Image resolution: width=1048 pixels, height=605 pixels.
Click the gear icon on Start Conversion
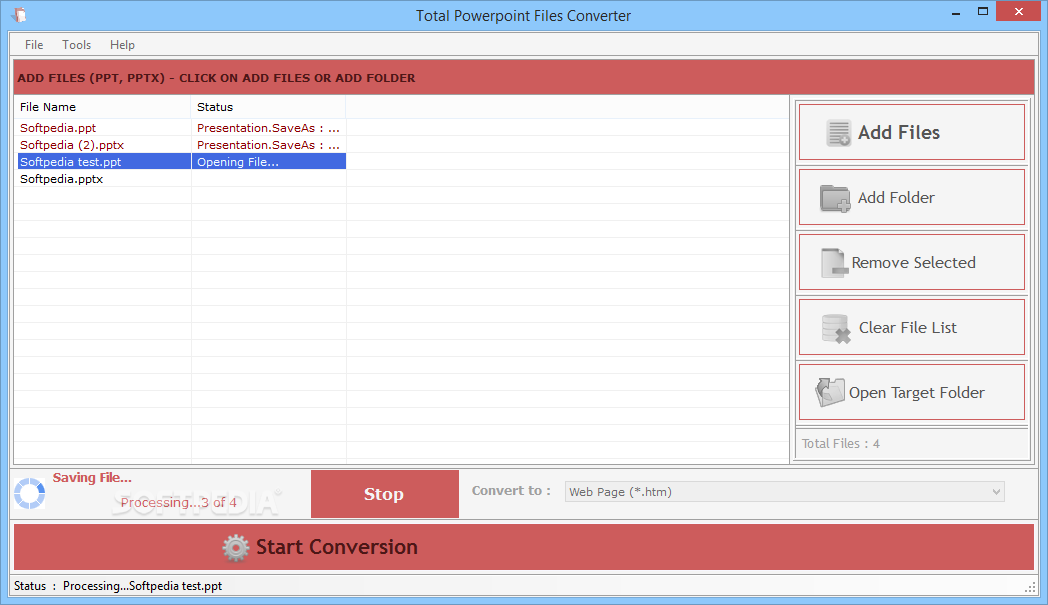[x=235, y=548]
